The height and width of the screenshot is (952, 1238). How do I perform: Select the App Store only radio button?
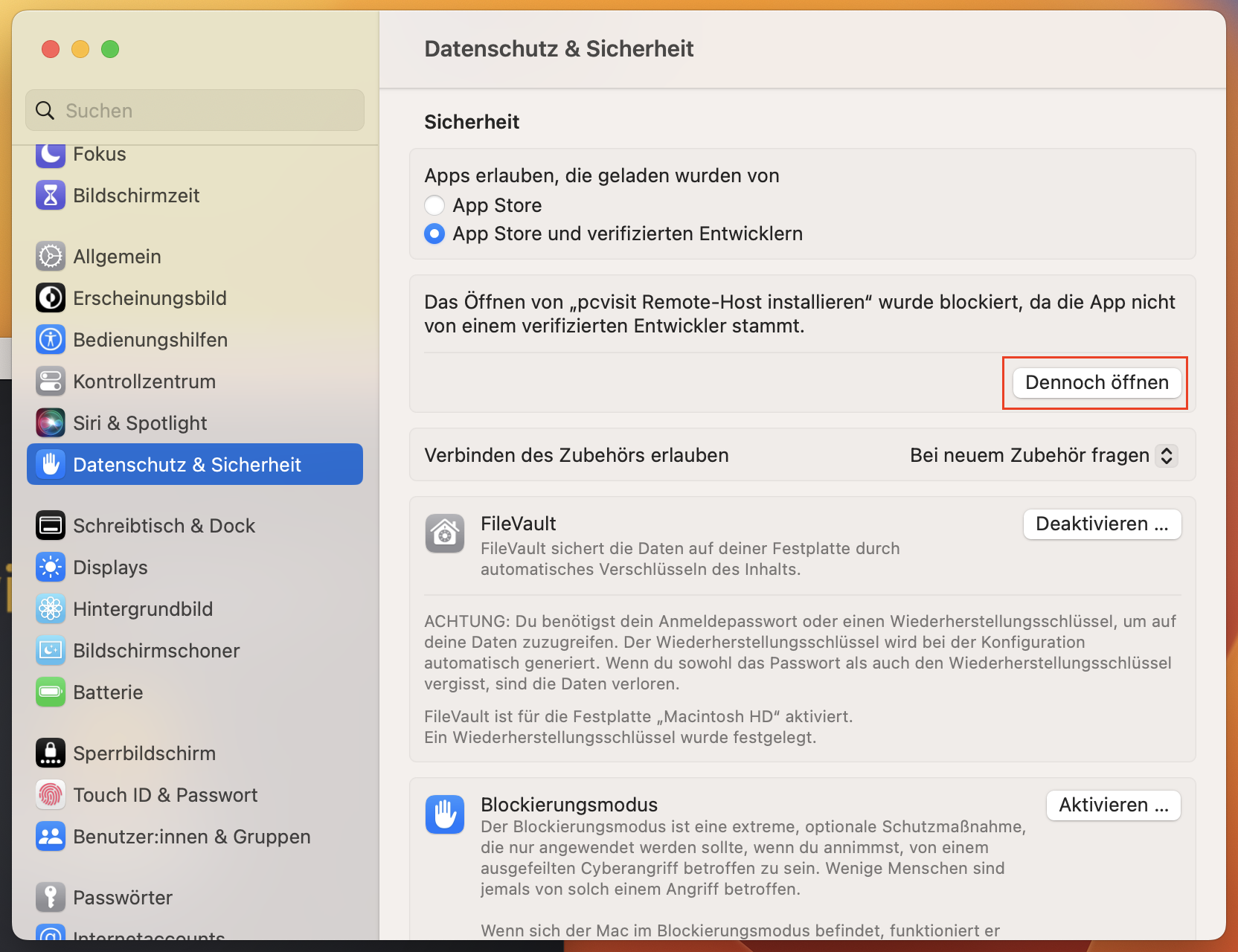click(x=434, y=205)
